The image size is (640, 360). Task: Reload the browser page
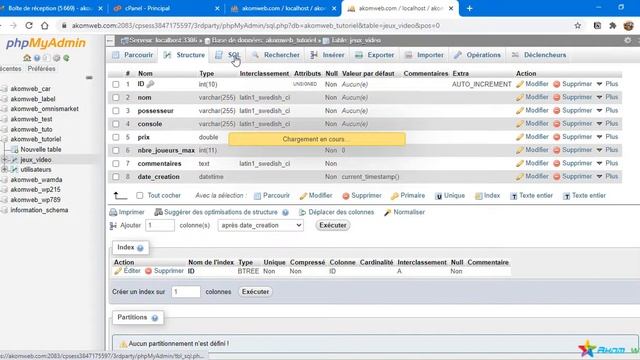(29, 25)
